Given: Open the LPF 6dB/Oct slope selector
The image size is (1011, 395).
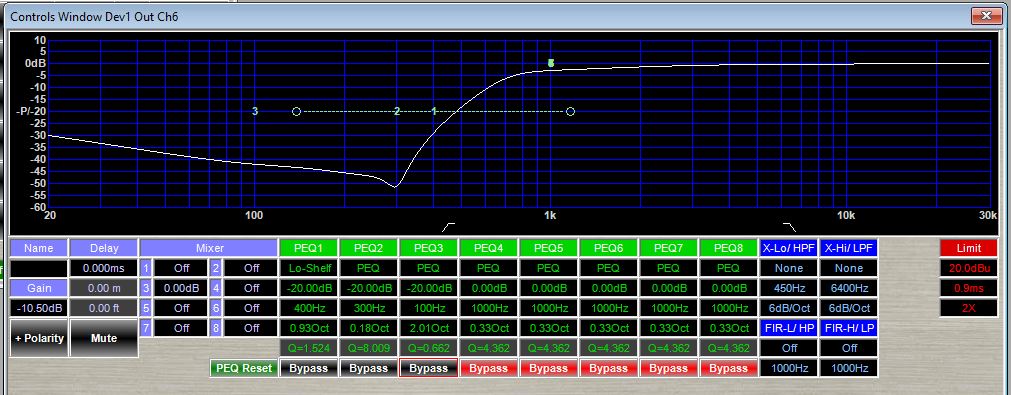Looking at the screenshot, I should click(x=849, y=308).
